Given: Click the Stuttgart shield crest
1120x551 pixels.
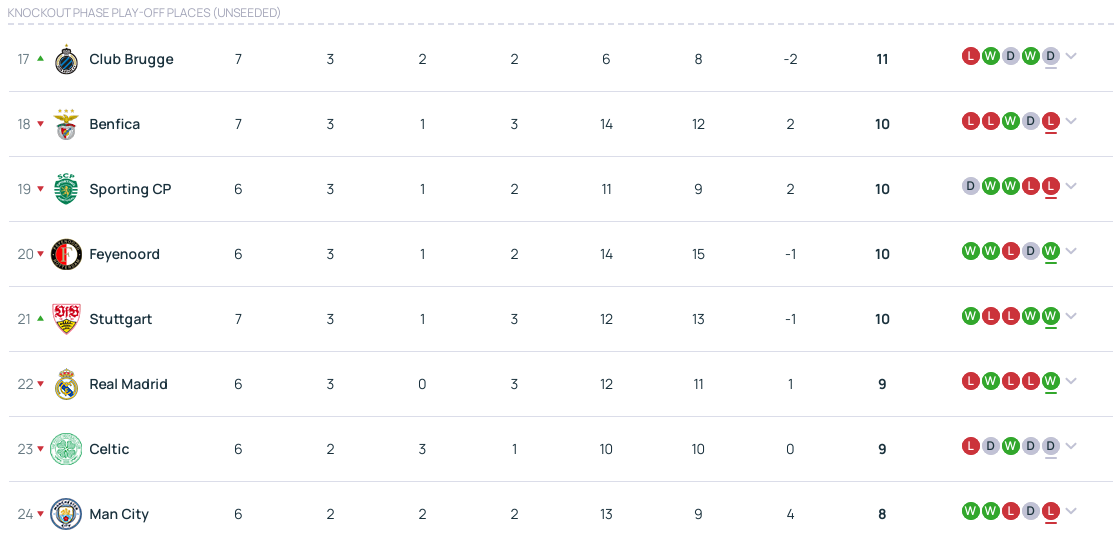Looking at the screenshot, I should pos(67,319).
